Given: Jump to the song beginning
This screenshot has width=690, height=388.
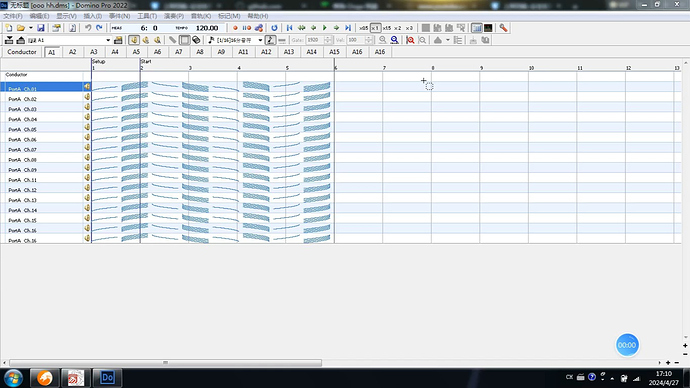Looking at the screenshot, I should pyautogui.click(x=290, y=28).
